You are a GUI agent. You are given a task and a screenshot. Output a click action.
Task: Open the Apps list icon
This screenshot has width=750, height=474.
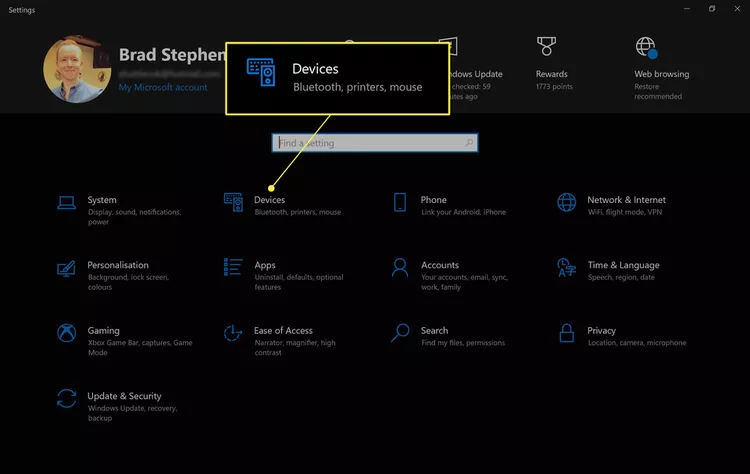[x=233, y=267]
